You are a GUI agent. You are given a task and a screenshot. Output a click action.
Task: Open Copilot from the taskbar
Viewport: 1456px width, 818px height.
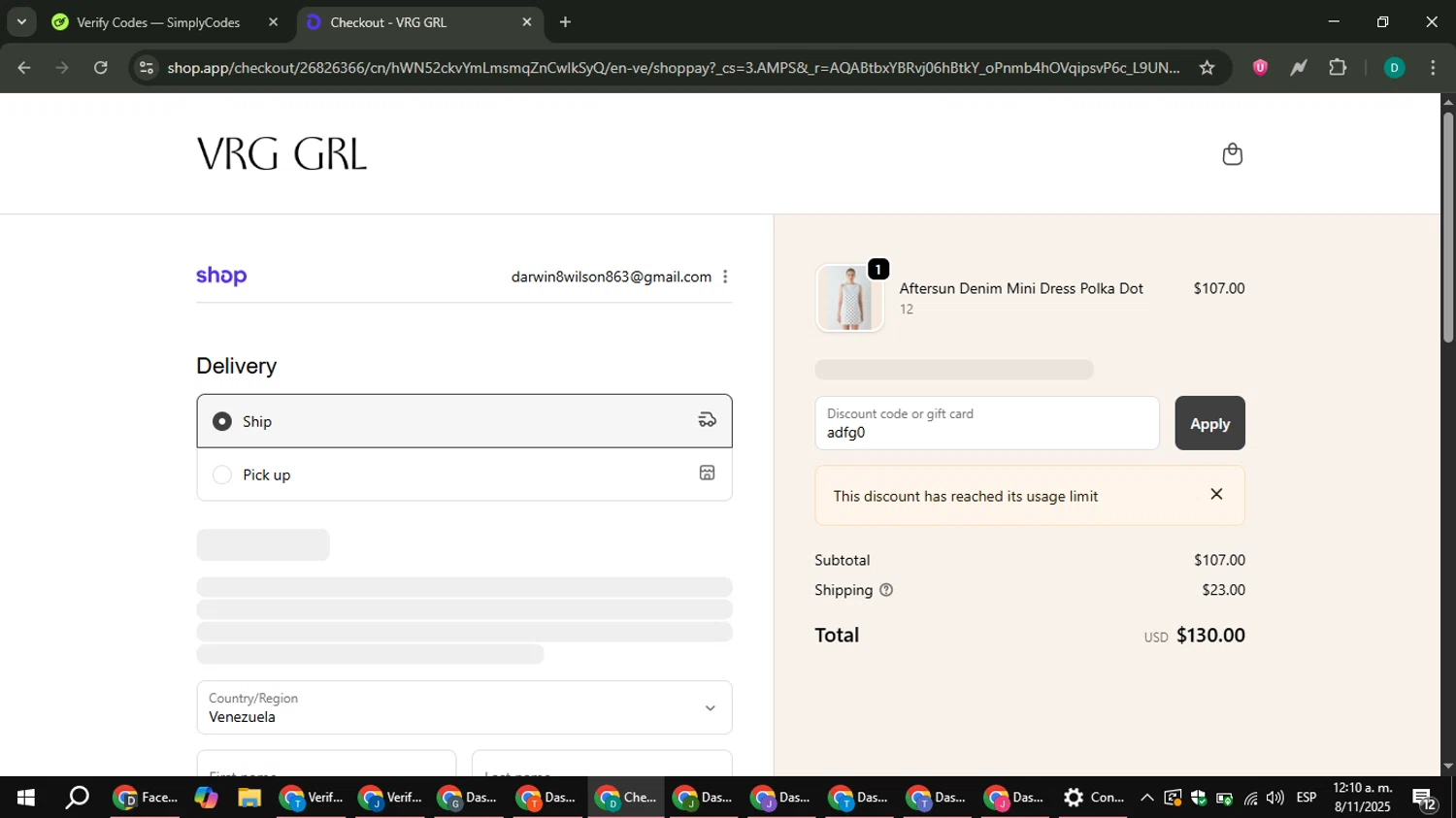206,798
